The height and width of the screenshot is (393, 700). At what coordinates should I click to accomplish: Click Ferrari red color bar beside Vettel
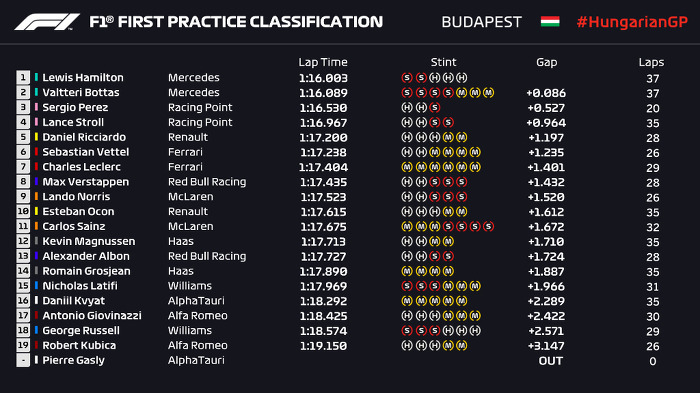pyautogui.click(x=36, y=152)
